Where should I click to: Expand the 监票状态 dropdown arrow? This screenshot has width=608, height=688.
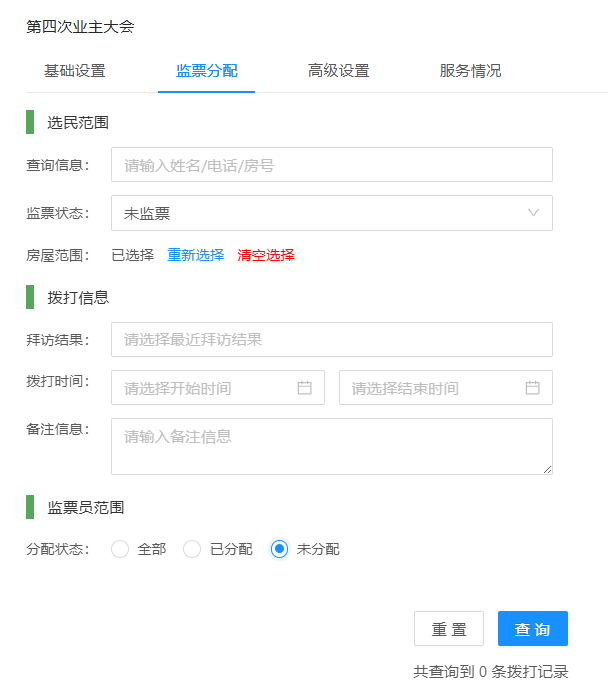point(533,213)
